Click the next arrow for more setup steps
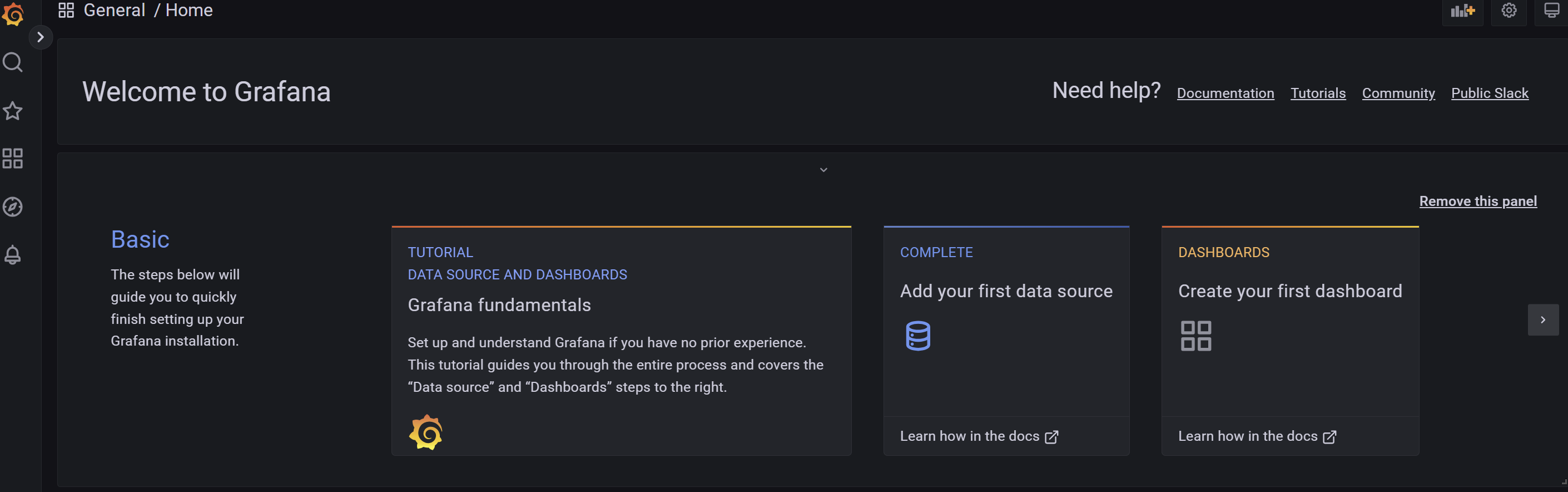 click(1542, 319)
